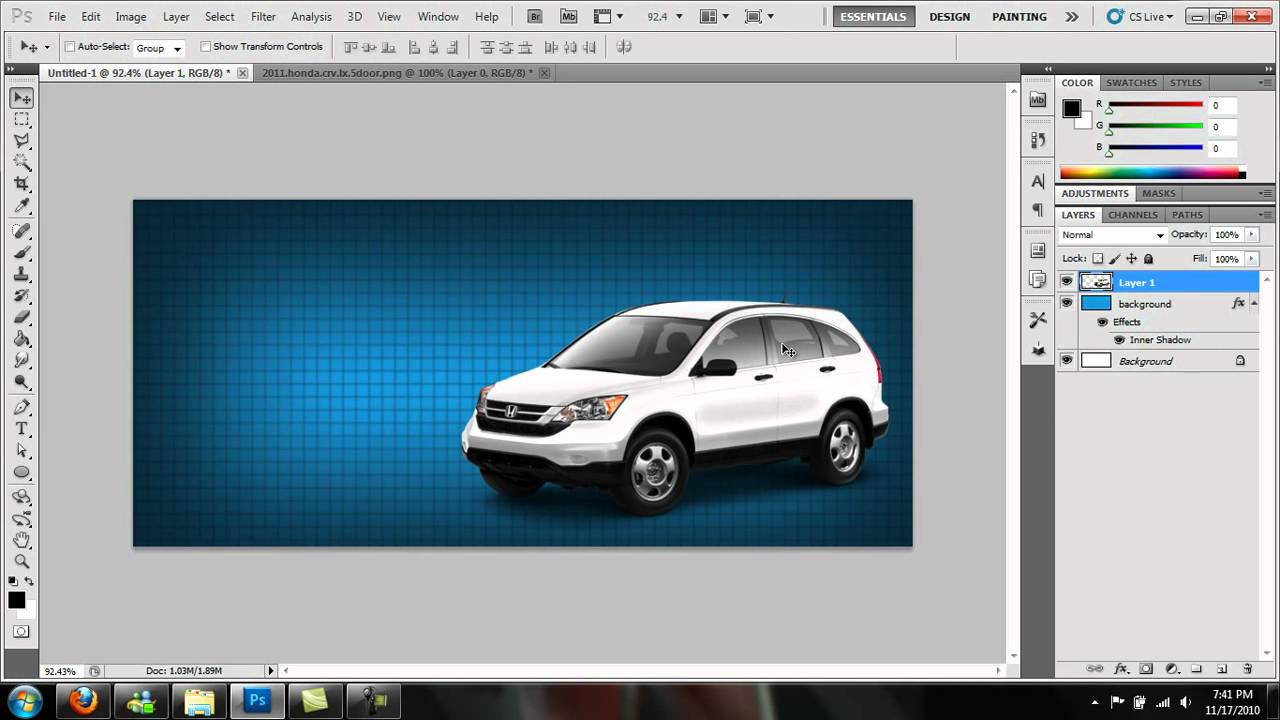Switch to the Channels tab

click(1132, 215)
